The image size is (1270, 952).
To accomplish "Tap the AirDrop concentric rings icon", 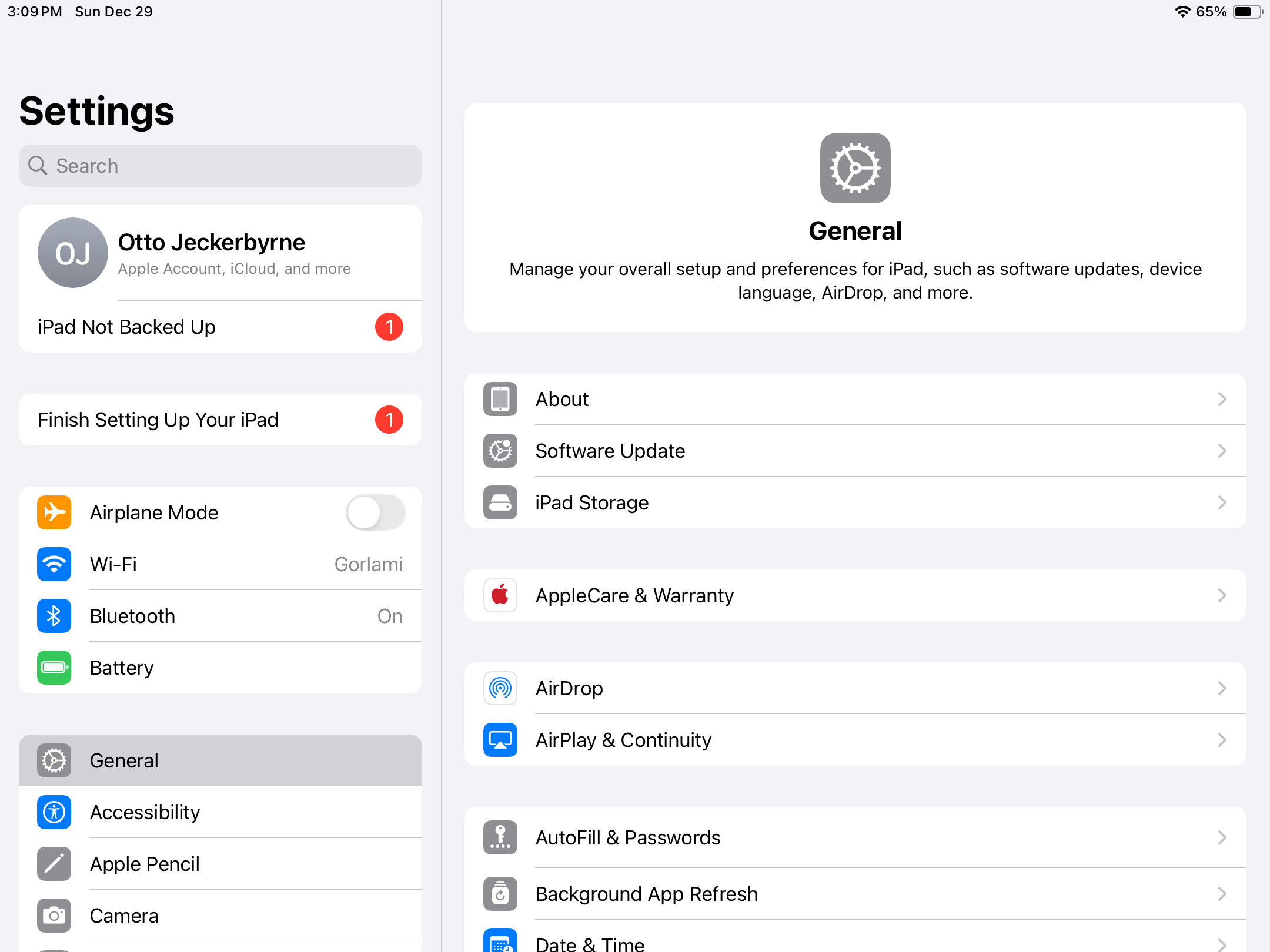I will point(500,688).
